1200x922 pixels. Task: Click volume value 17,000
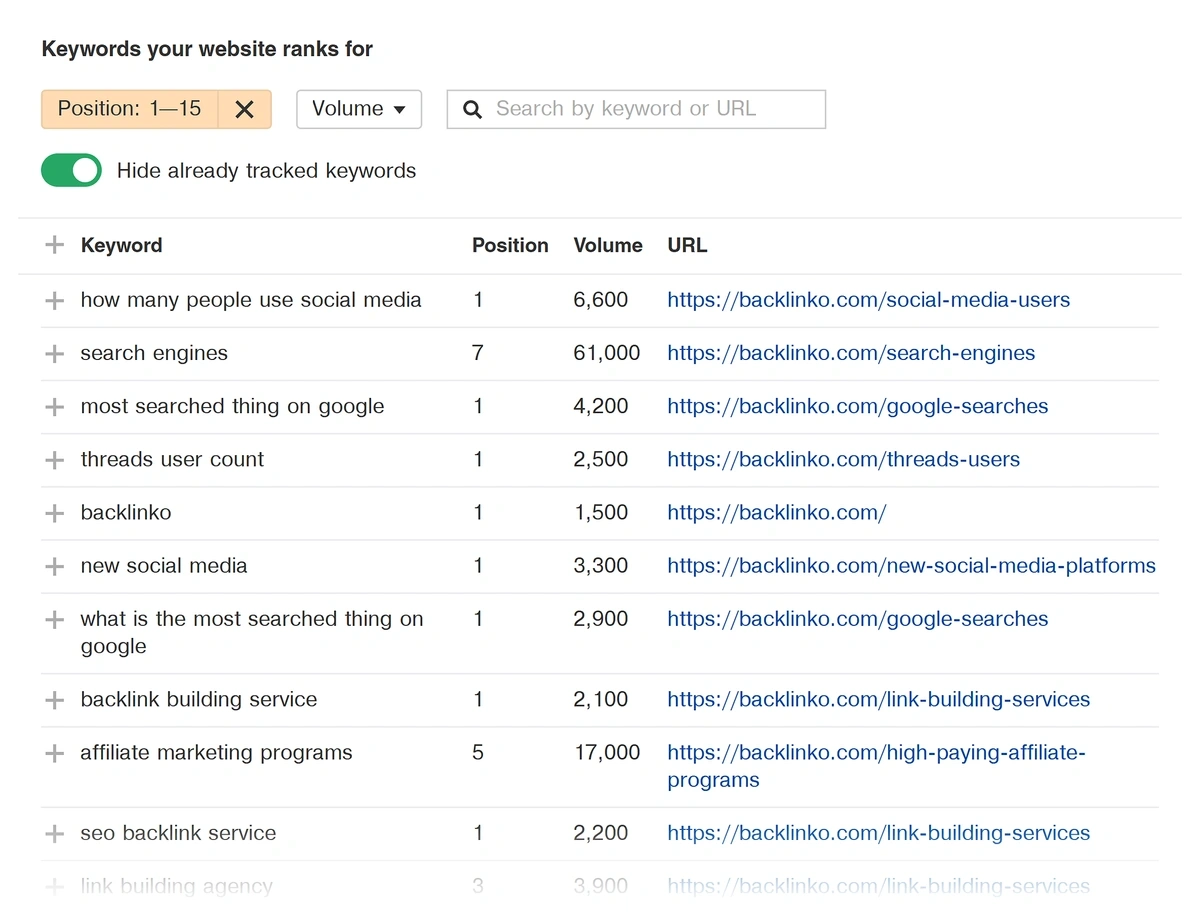(607, 753)
